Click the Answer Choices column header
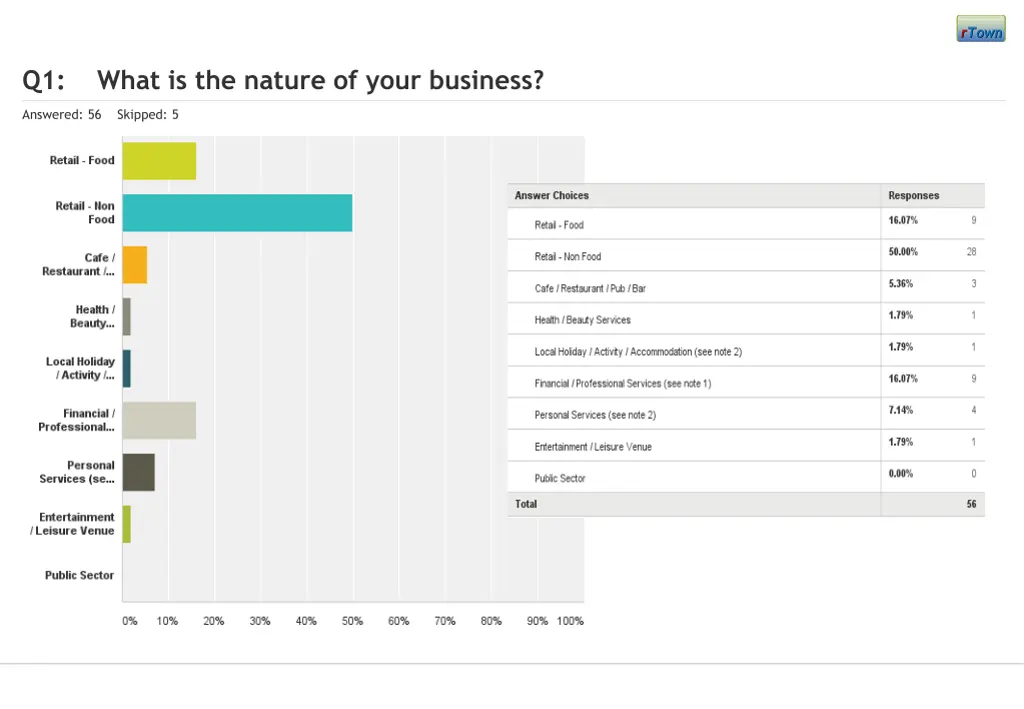 point(552,196)
